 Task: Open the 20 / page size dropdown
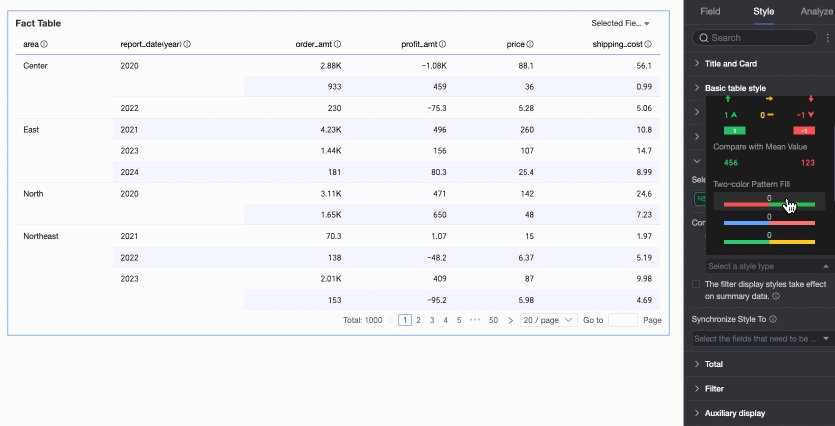click(549, 321)
